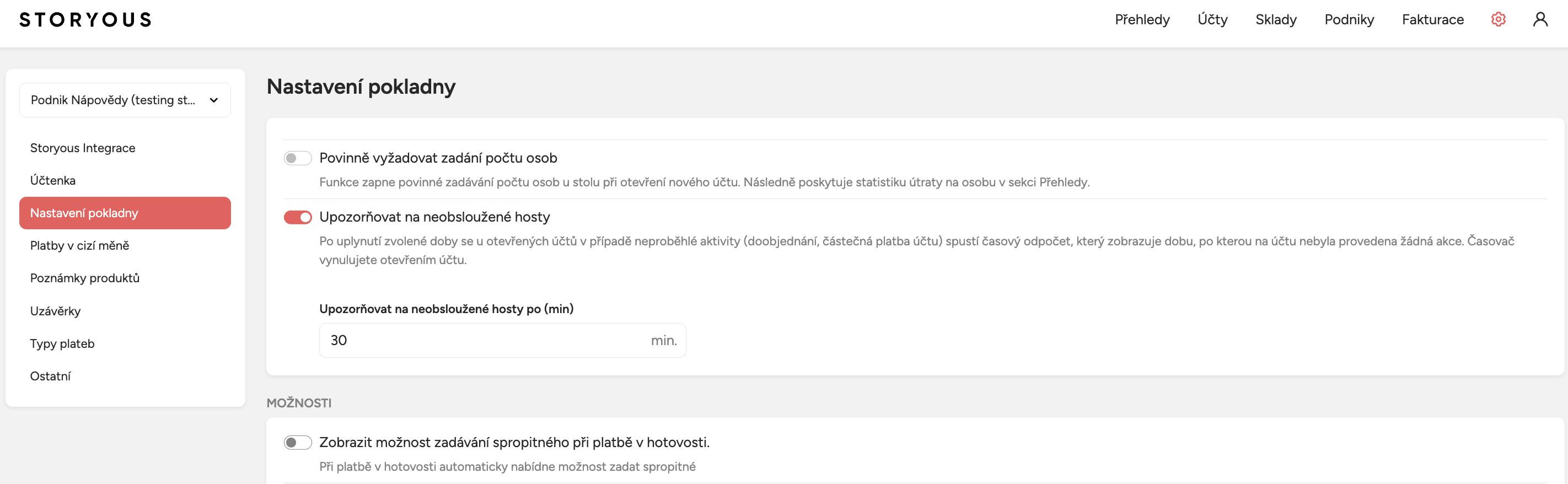Open the user profile icon
Image resolution: width=1568 pixels, height=484 pixels.
[1540, 19]
